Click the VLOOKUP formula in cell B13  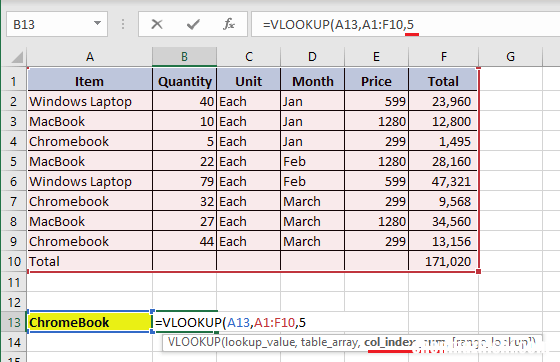pos(230,323)
